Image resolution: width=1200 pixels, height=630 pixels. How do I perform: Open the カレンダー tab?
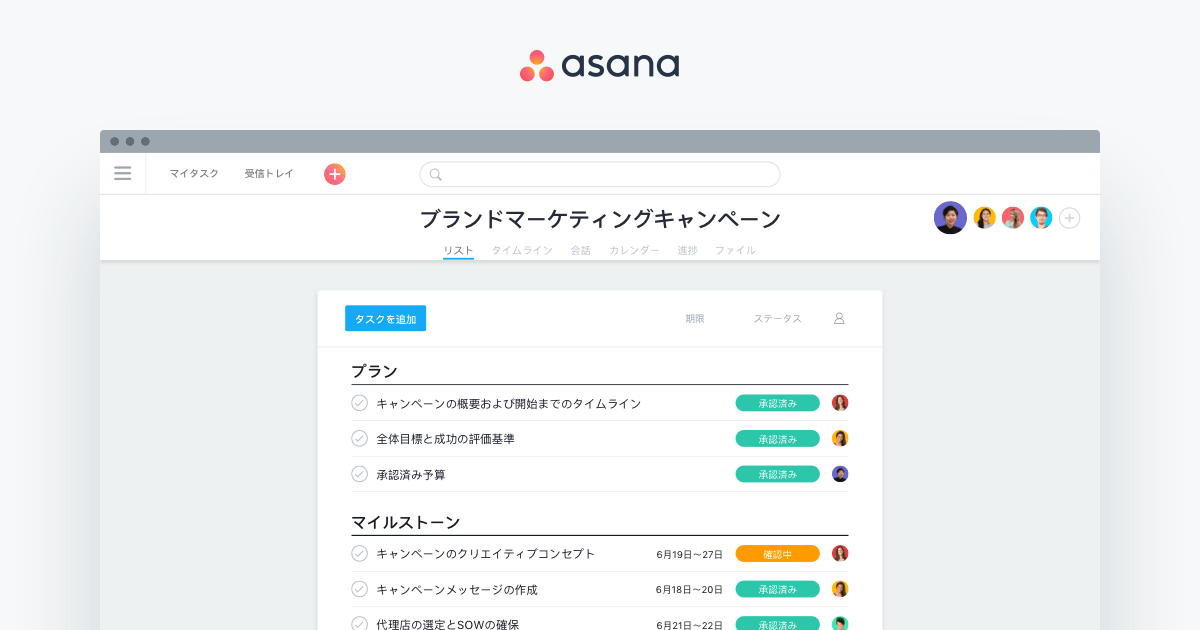[x=633, y=250]
